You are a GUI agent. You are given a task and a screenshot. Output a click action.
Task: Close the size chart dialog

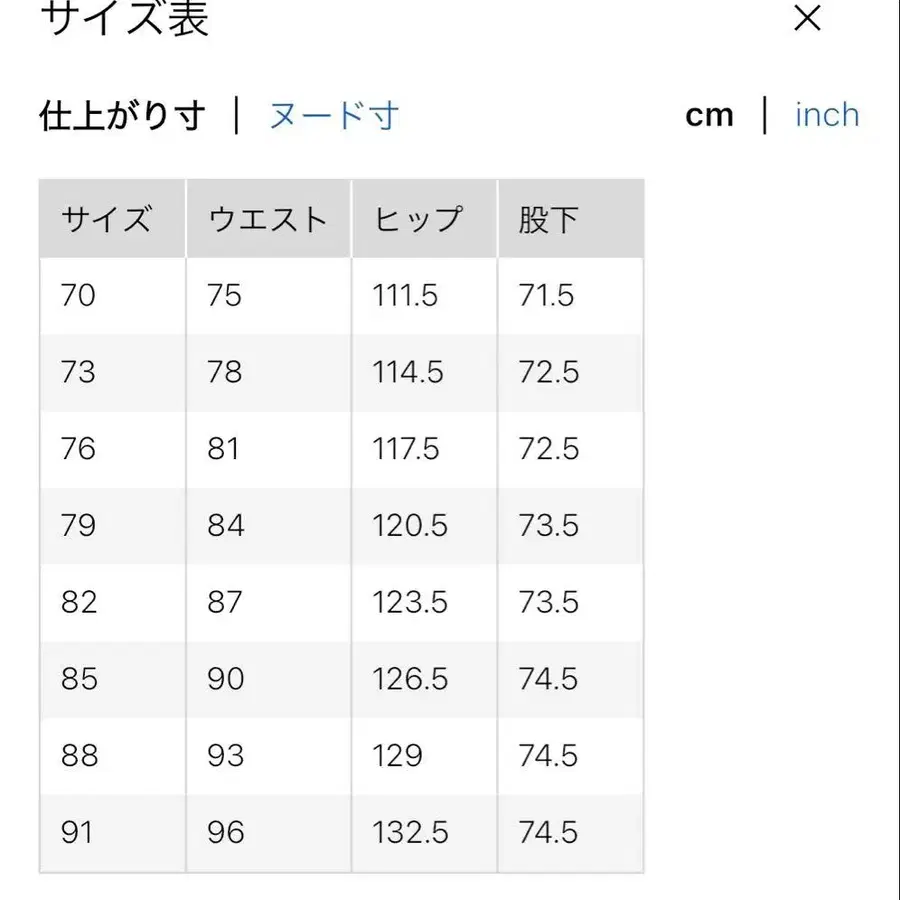point(806,19)
